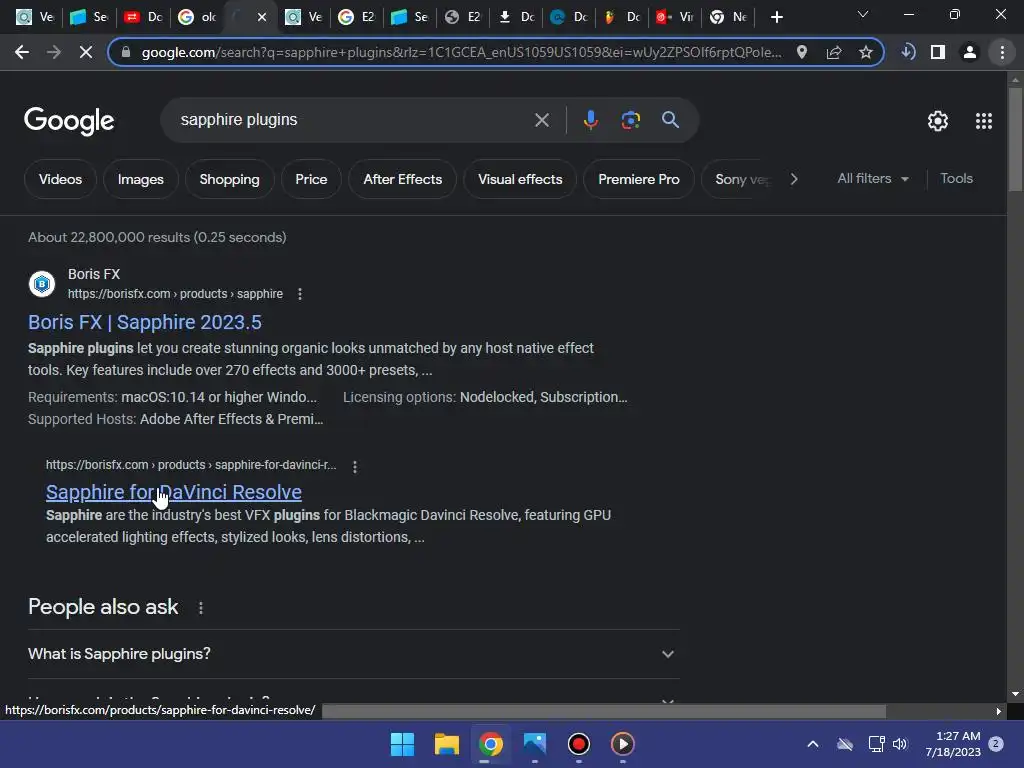Open search Tools options

[956, 178]
